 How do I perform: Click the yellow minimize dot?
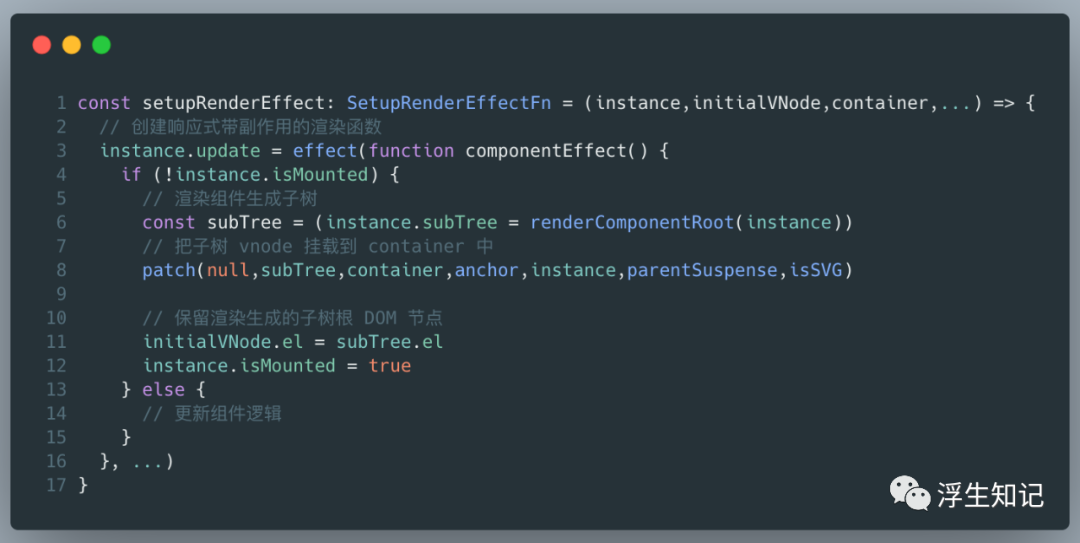(71, 44)
